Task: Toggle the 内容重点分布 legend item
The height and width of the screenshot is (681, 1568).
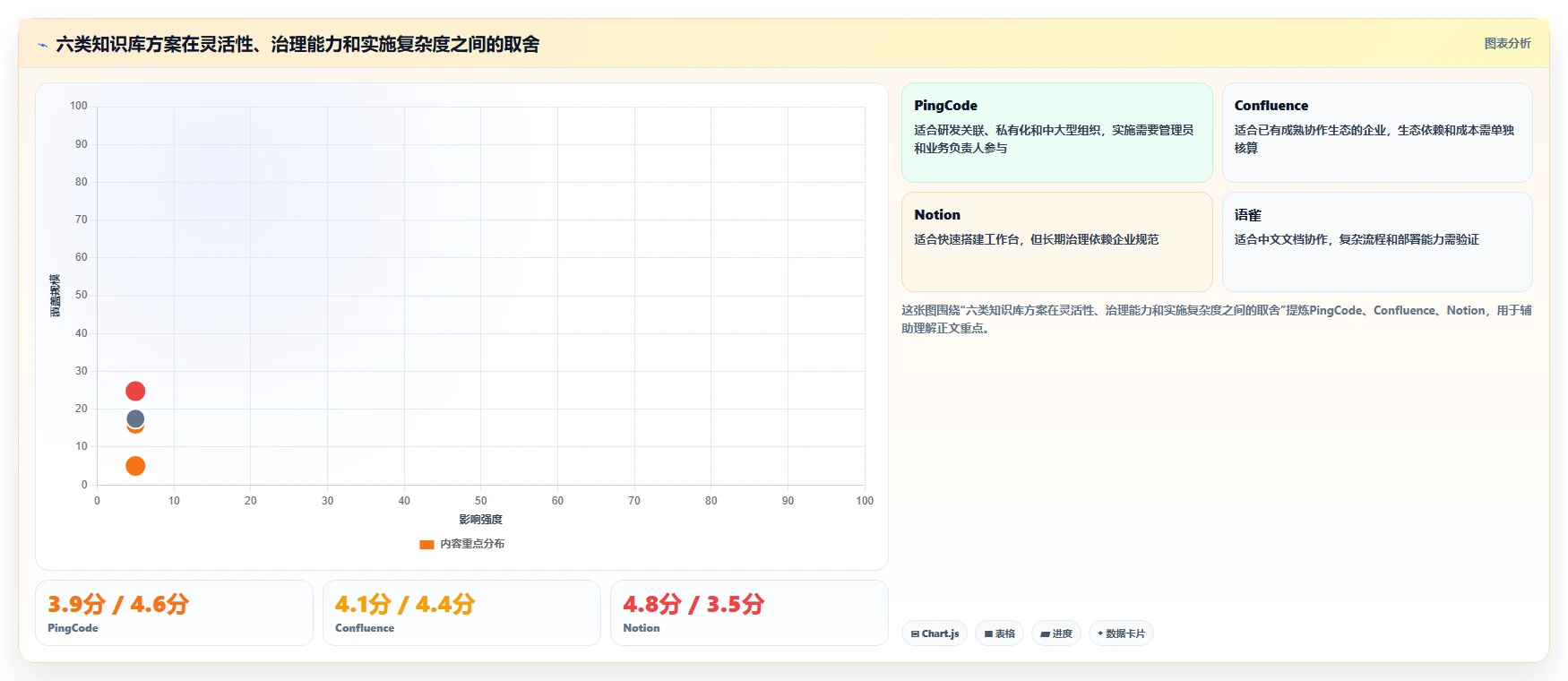Action: [x=462, y=544]
